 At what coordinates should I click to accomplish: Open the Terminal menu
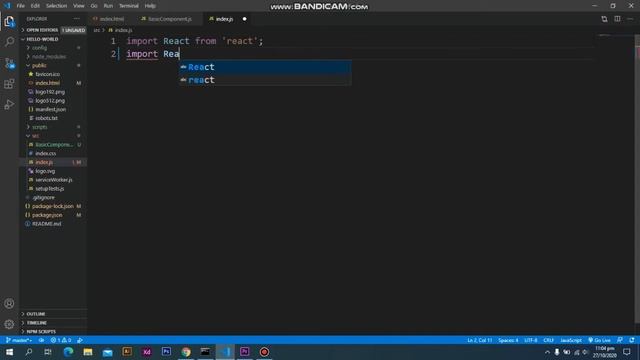(x=129, y=6)
